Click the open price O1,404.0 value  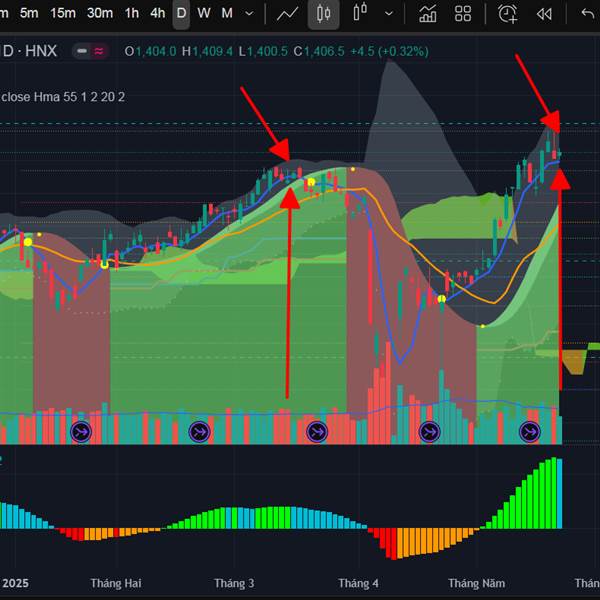(x=150, y=51)
